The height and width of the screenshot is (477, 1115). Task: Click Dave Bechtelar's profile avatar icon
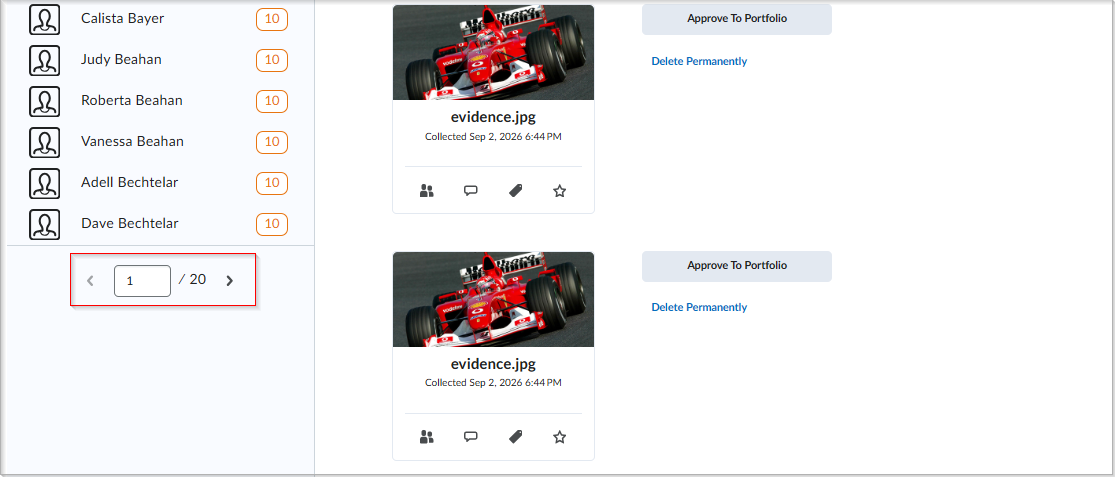tap(44, 224)
